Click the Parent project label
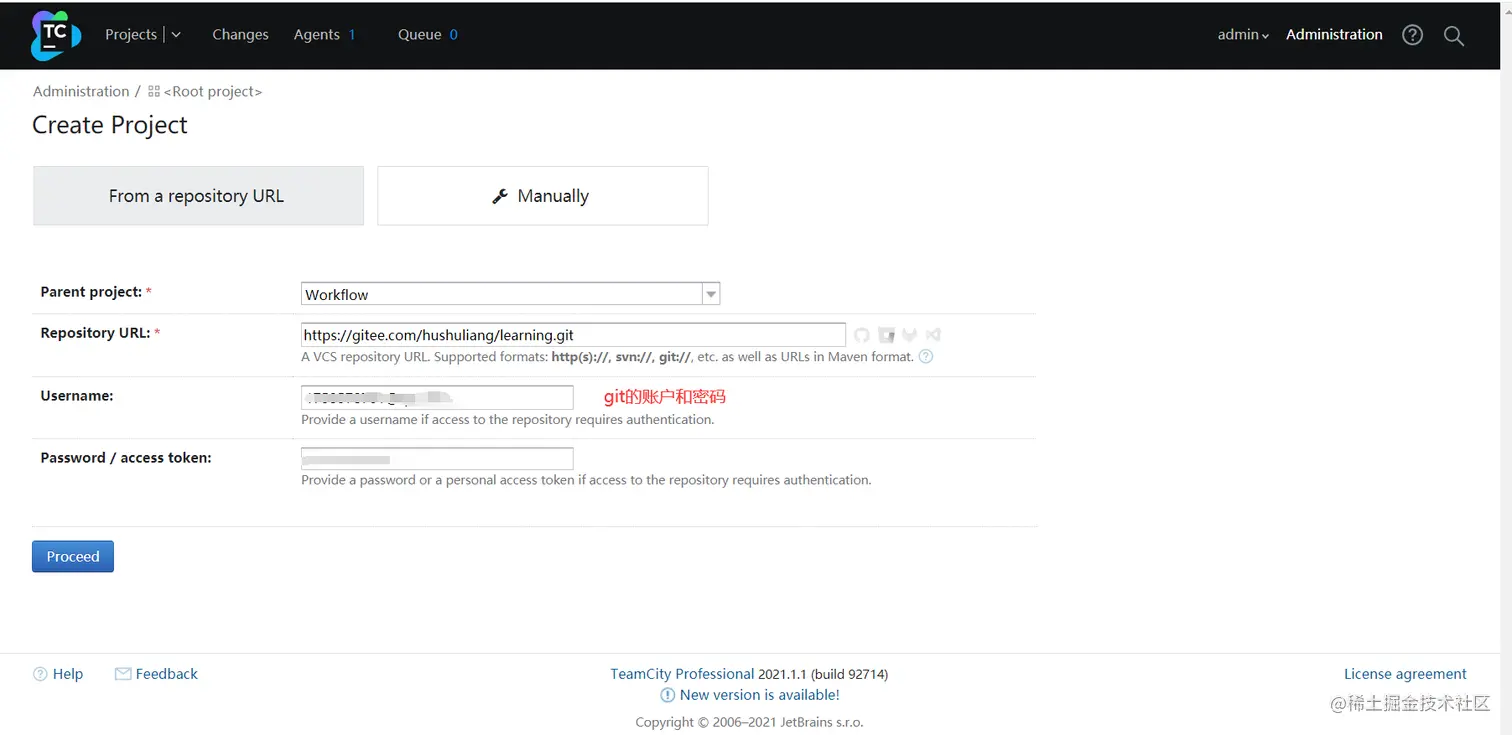 (91, 292)
